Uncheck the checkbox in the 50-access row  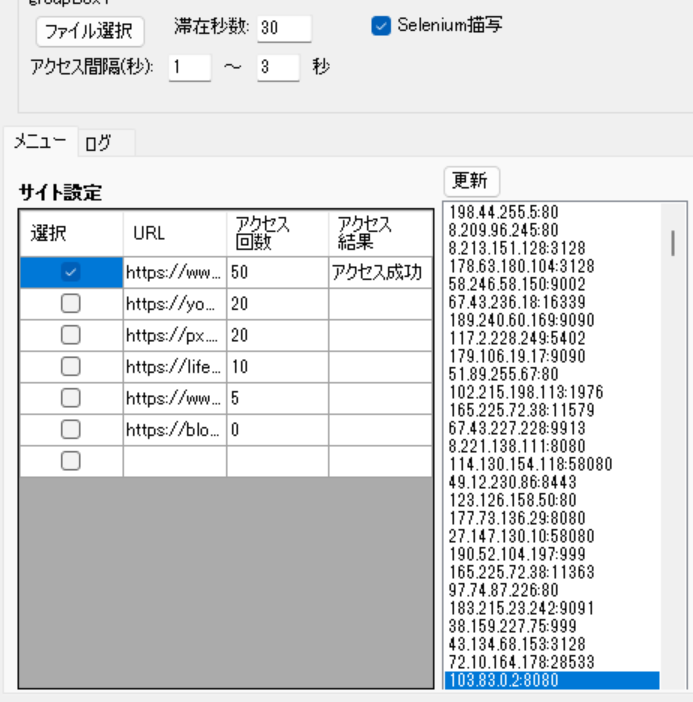[71, 272]
